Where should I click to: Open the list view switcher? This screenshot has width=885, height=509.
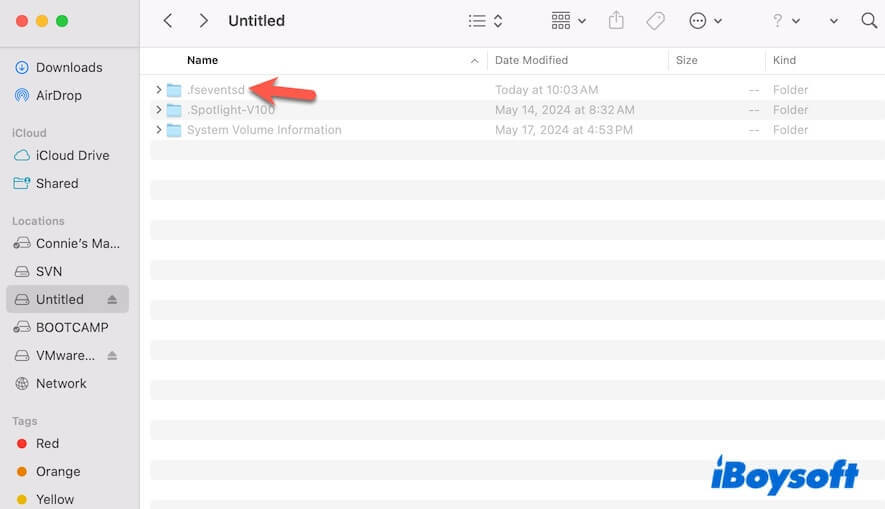pos(485,21)
